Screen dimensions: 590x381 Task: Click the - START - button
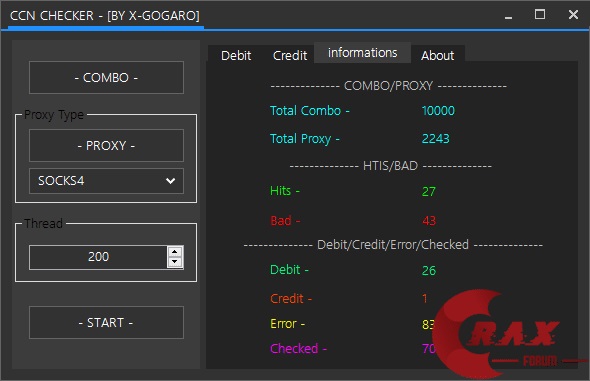tap(106, 322)
